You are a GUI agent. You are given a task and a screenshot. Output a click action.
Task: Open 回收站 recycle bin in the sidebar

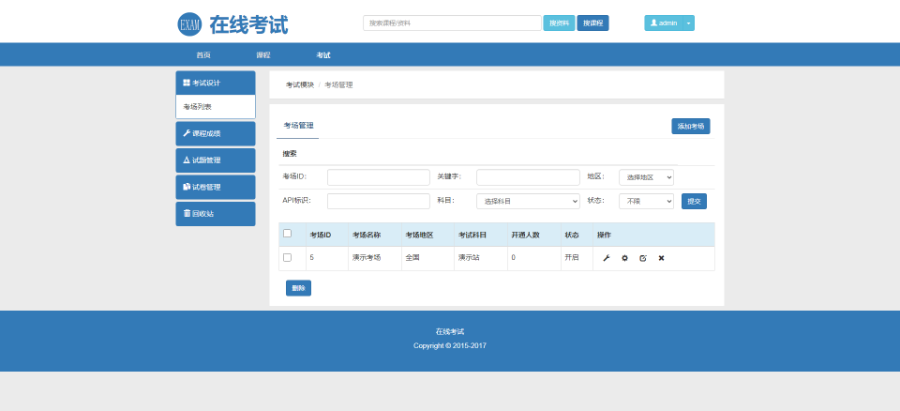pyautogui.click(x=215, y=214)
